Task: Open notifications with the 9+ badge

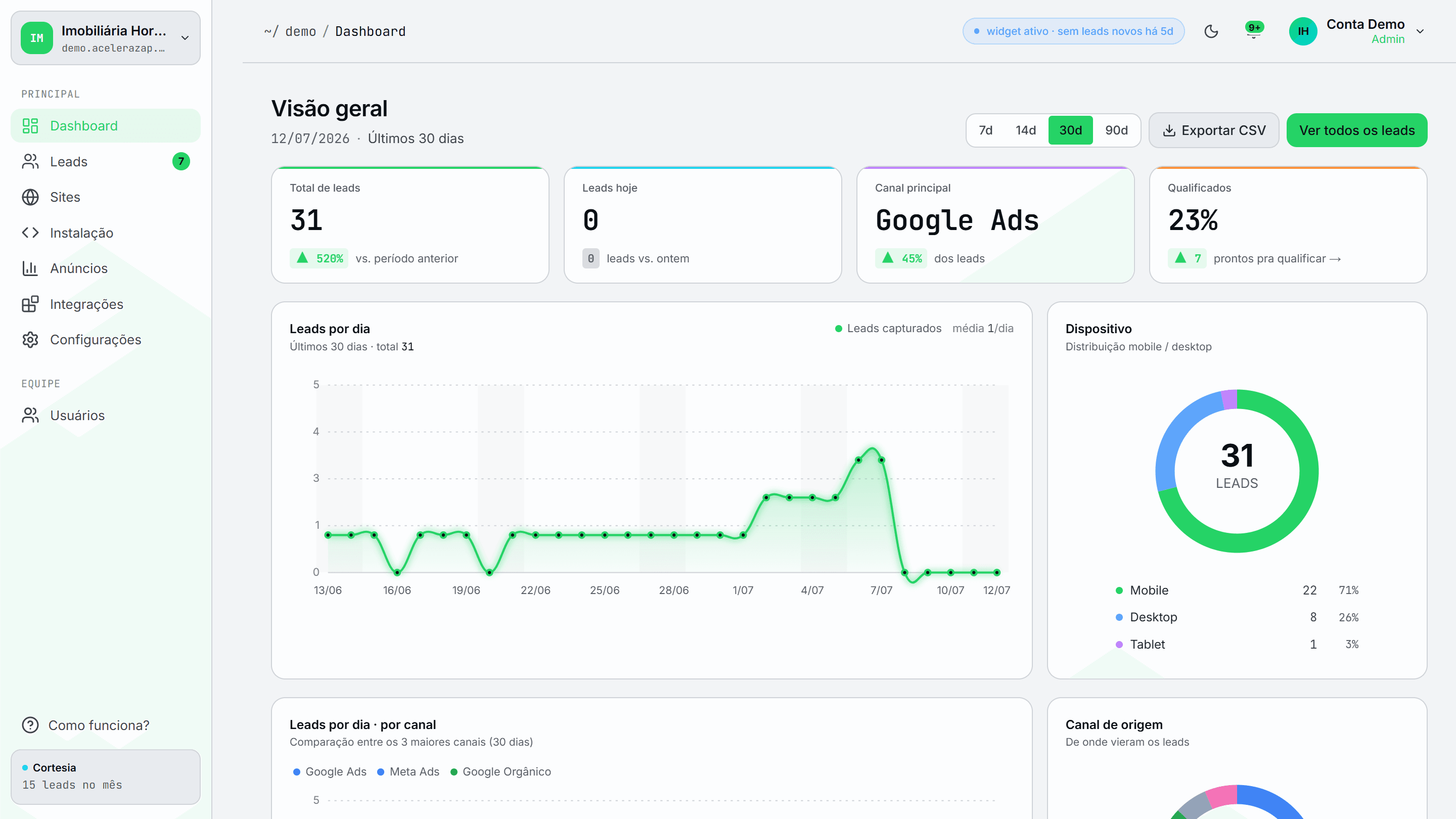Action: 1254,30
